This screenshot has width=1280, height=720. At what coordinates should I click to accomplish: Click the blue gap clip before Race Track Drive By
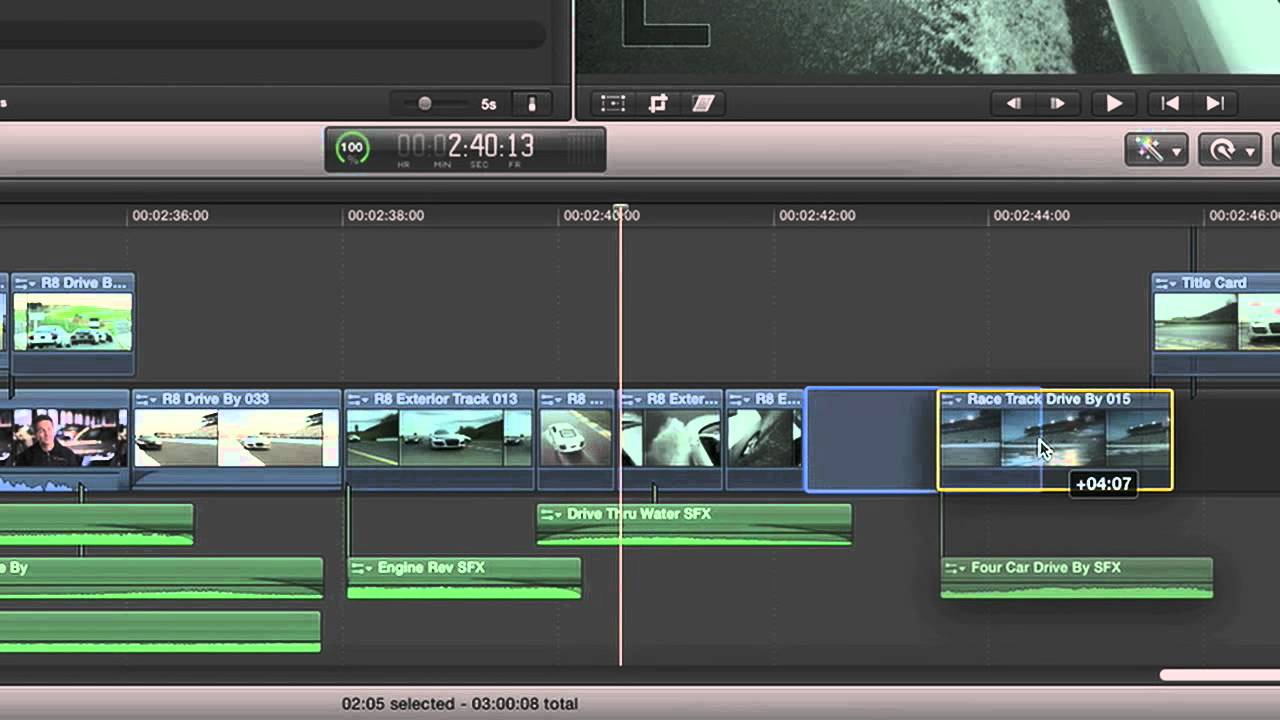pyautogui.click(x=871, y=440)
